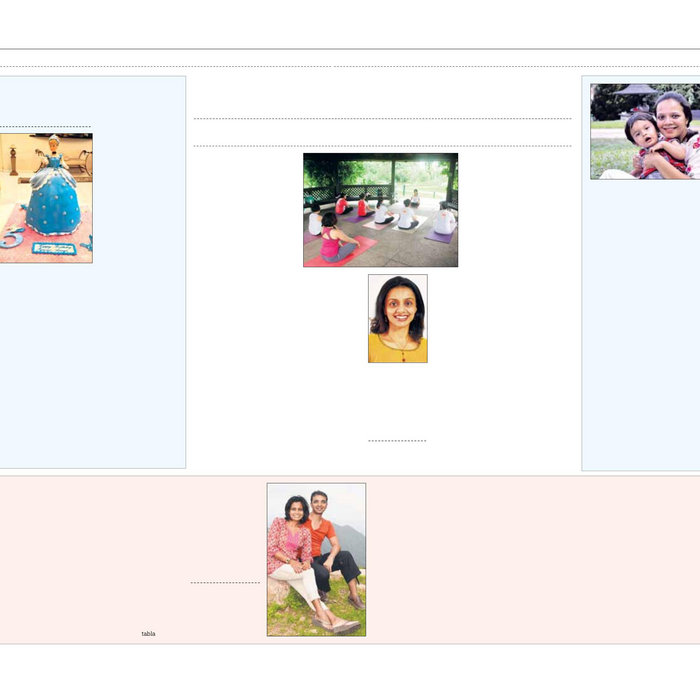Open the mother and baby photo
Image resolution: width=700 pixels, height=700 pixels.
click(645, 131)
